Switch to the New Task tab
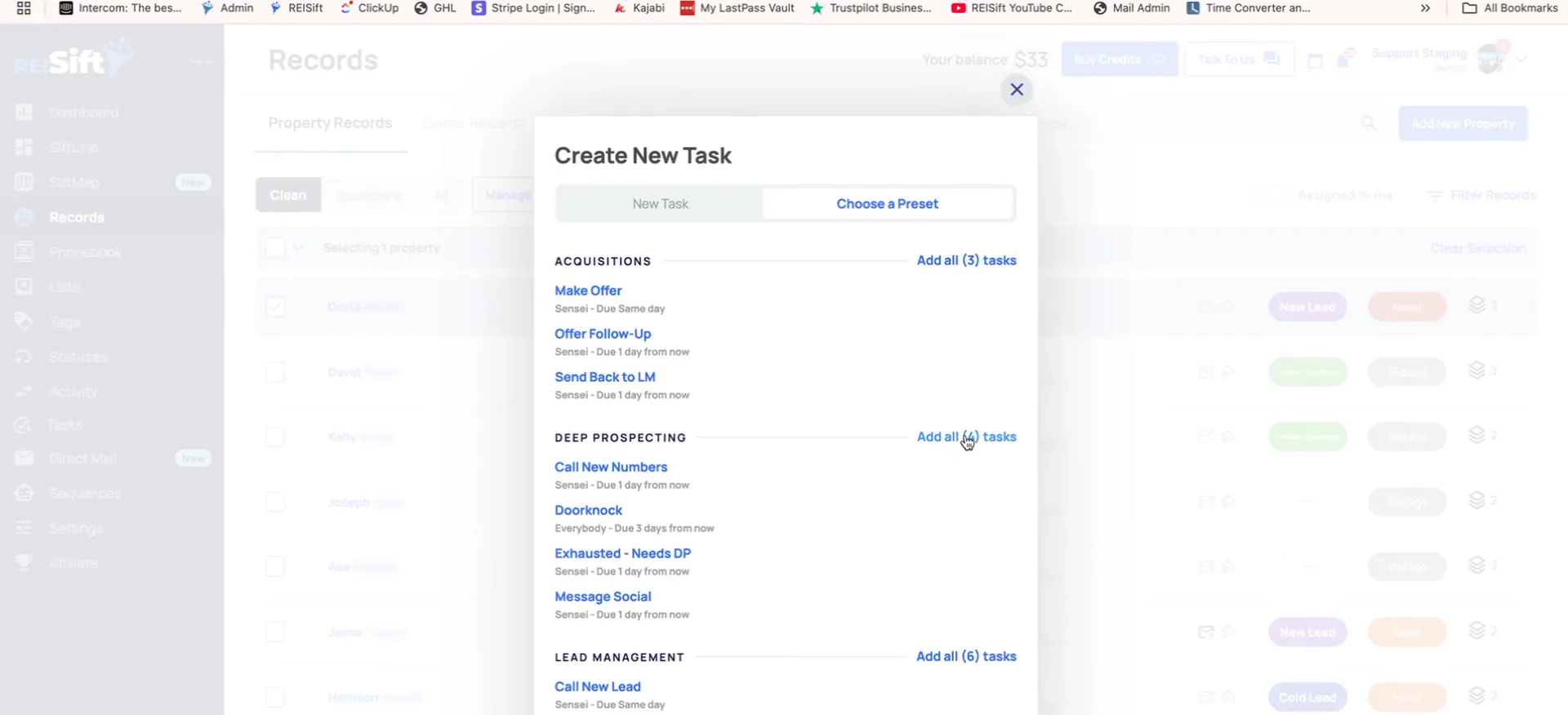Screen dimensions: 1568x715 coord(660,204)
